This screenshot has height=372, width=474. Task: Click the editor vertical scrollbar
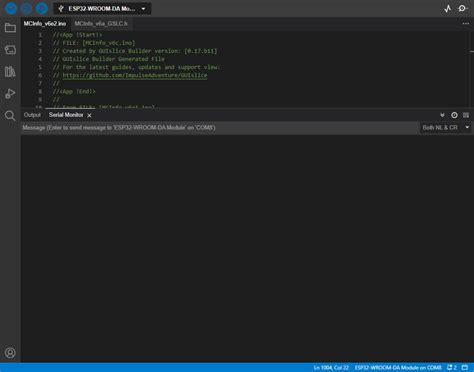(x=472, y=69)
